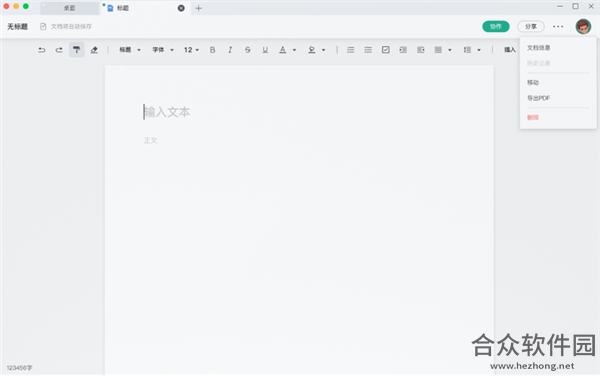The width and height of the screenshot is (600, 376).
Task: Toggle the three-dots more menu
Action: pyautogui.click(x=558, y=26)
